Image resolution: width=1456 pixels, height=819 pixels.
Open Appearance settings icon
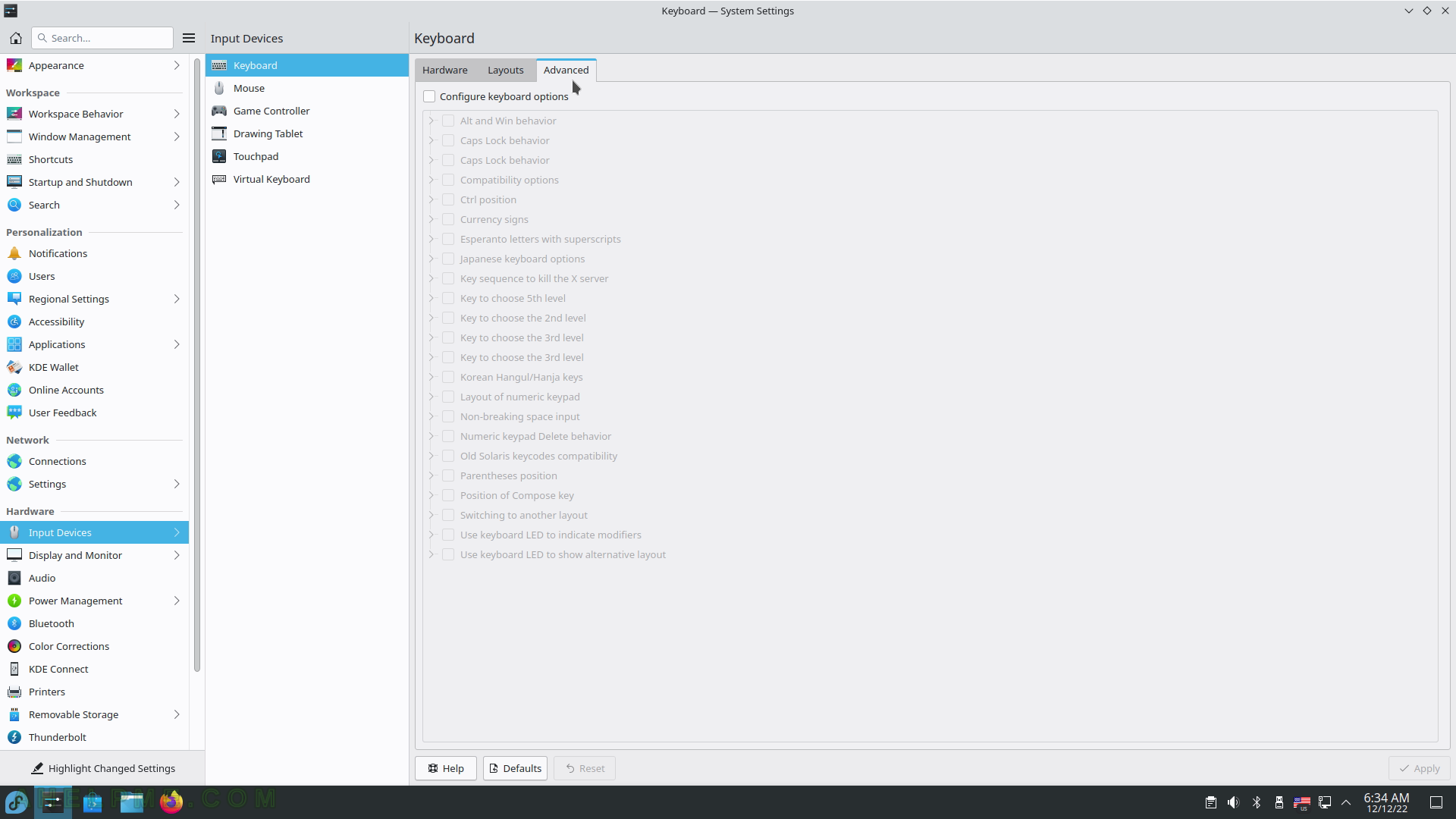(x=14, y=65)
